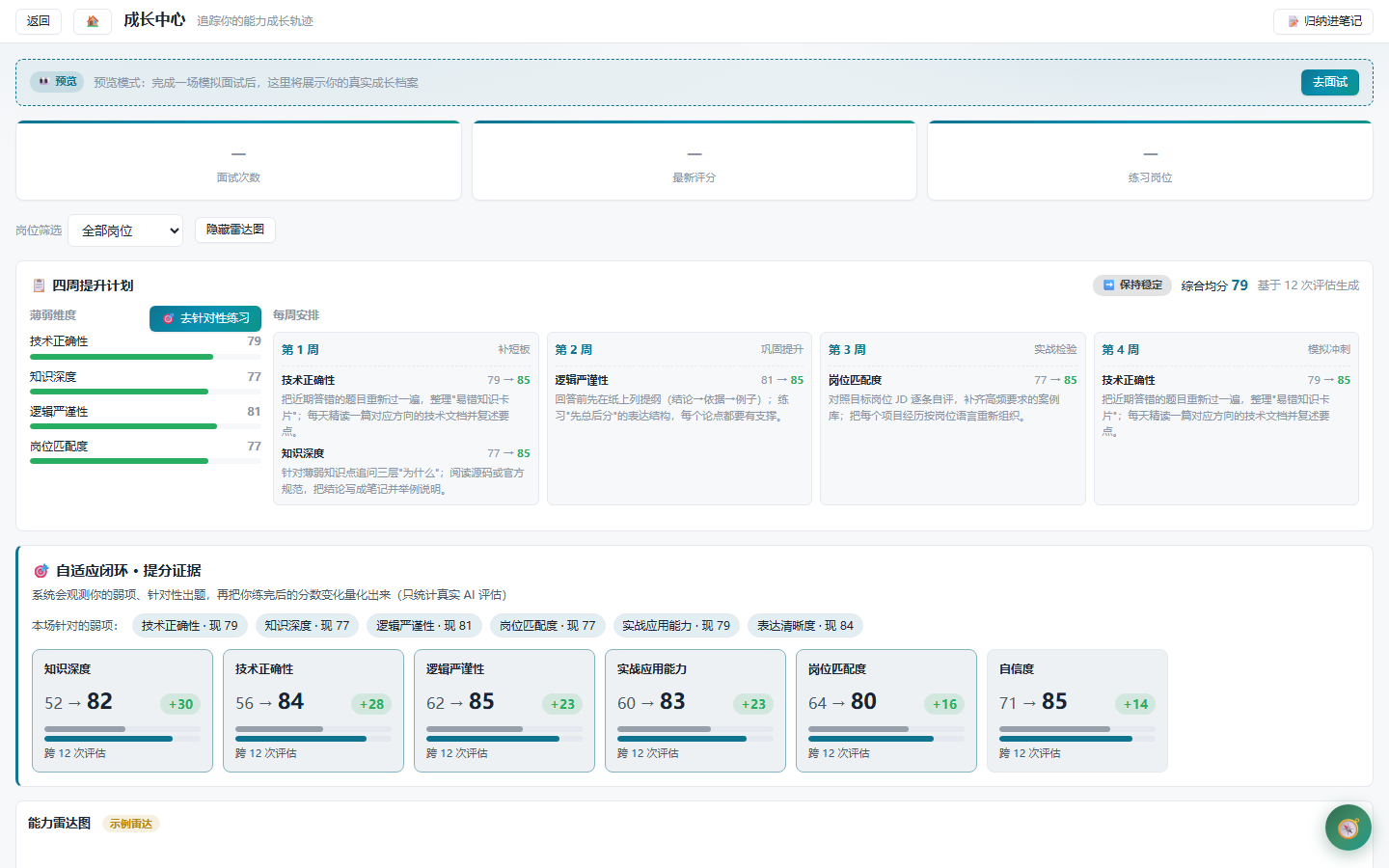The height and width of the screenshot is (868, 1389).
Task: Click the 练习岗位 stat card
Action: (1150, 161)
